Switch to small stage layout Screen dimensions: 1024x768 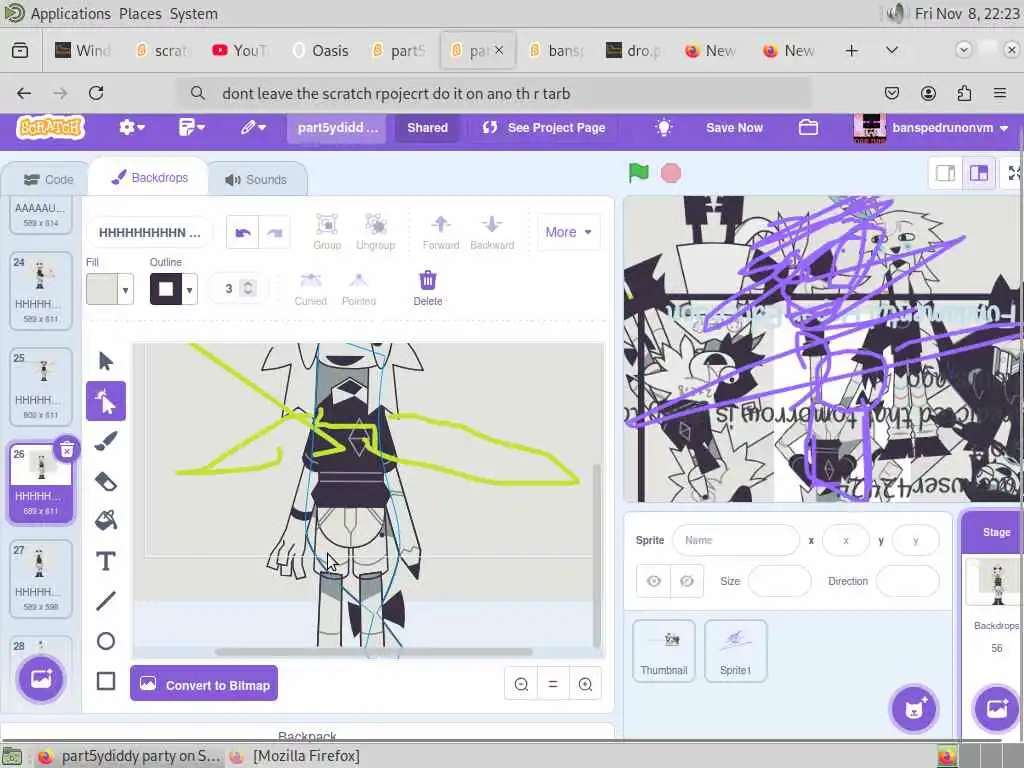(x=946, y=173)
